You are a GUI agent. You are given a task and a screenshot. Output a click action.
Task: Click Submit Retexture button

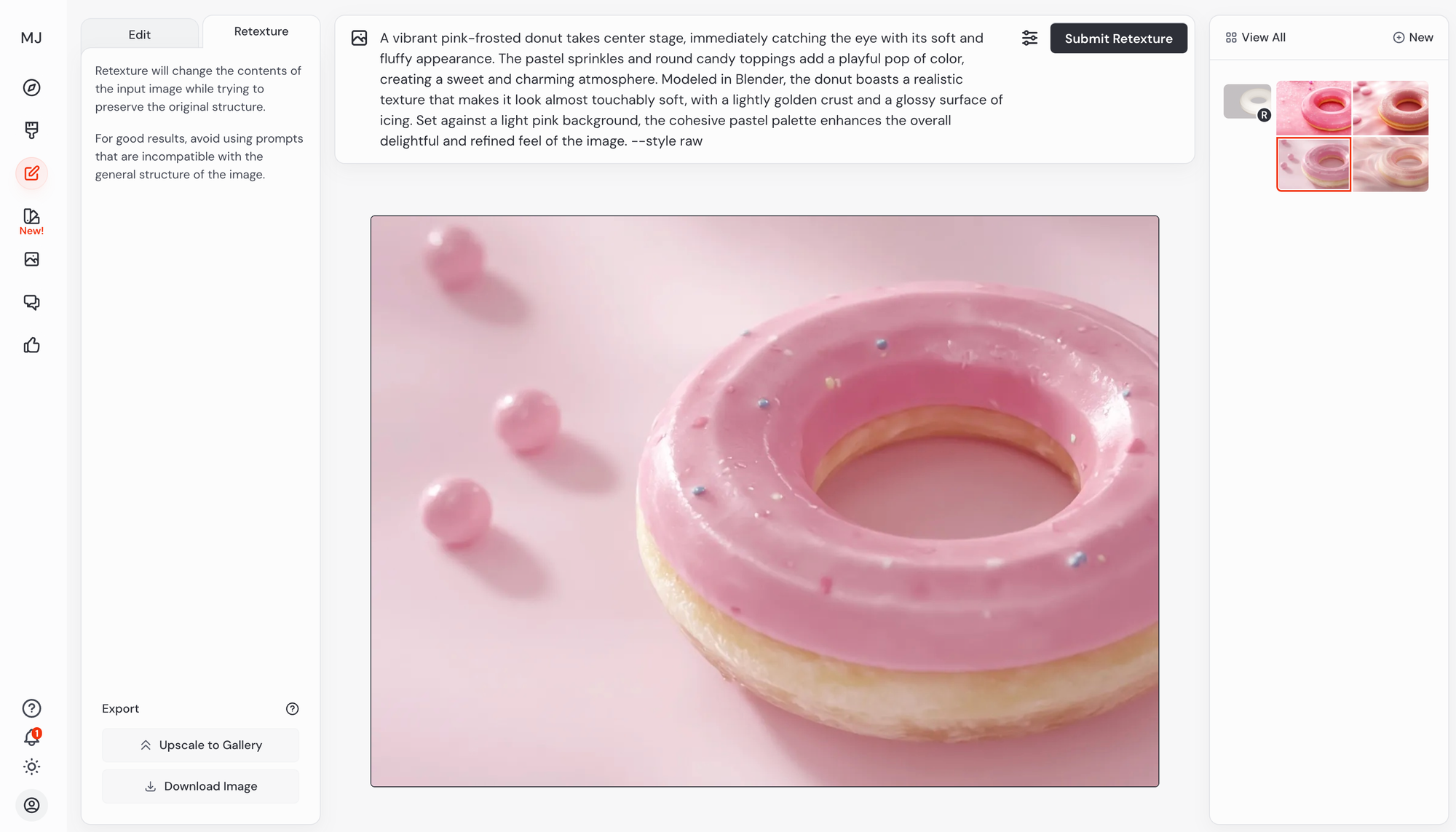(x=1118, y=39)
